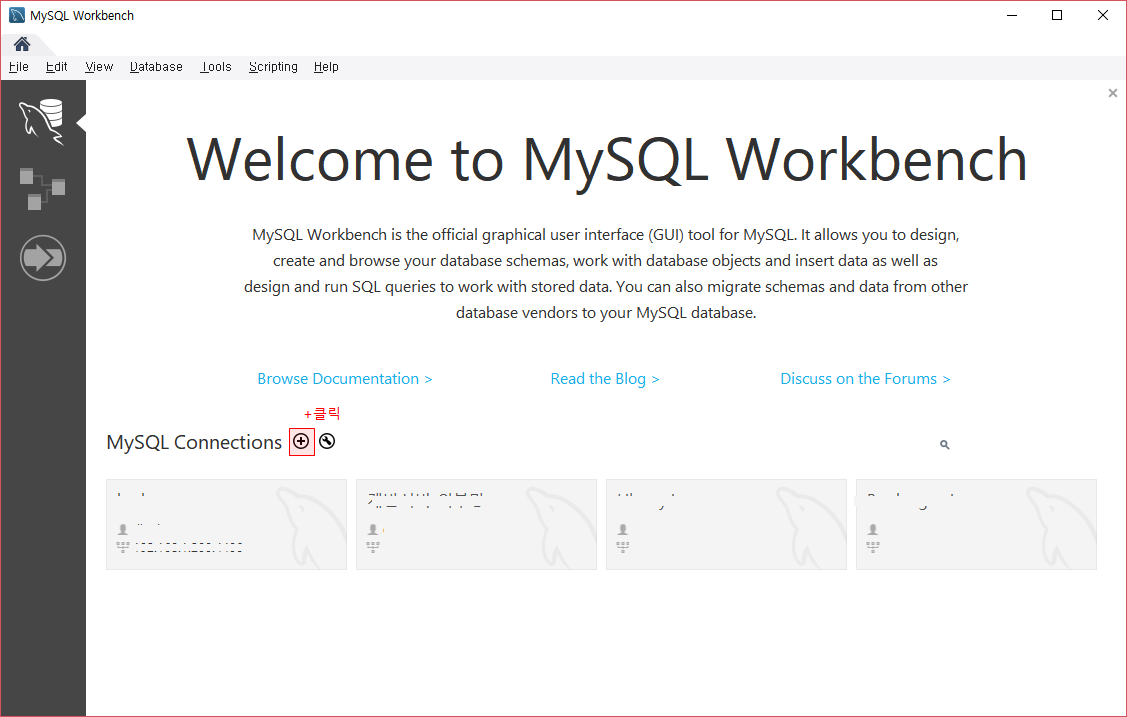
Task: Open the first connection tile
Action: (226, 524)
